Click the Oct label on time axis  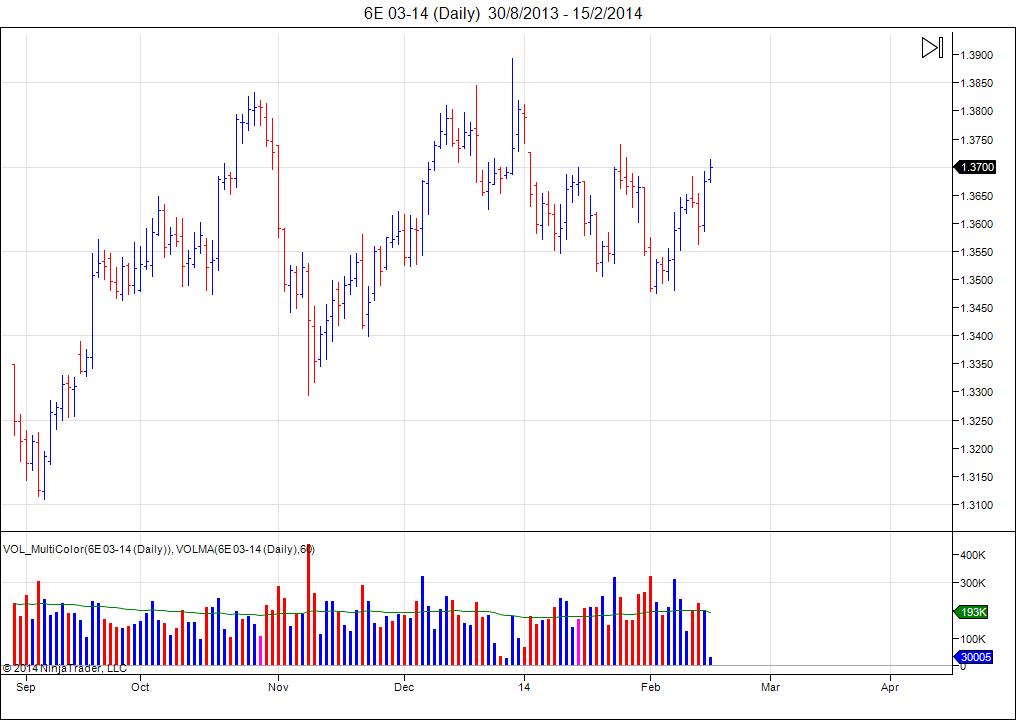click(140, 687)
